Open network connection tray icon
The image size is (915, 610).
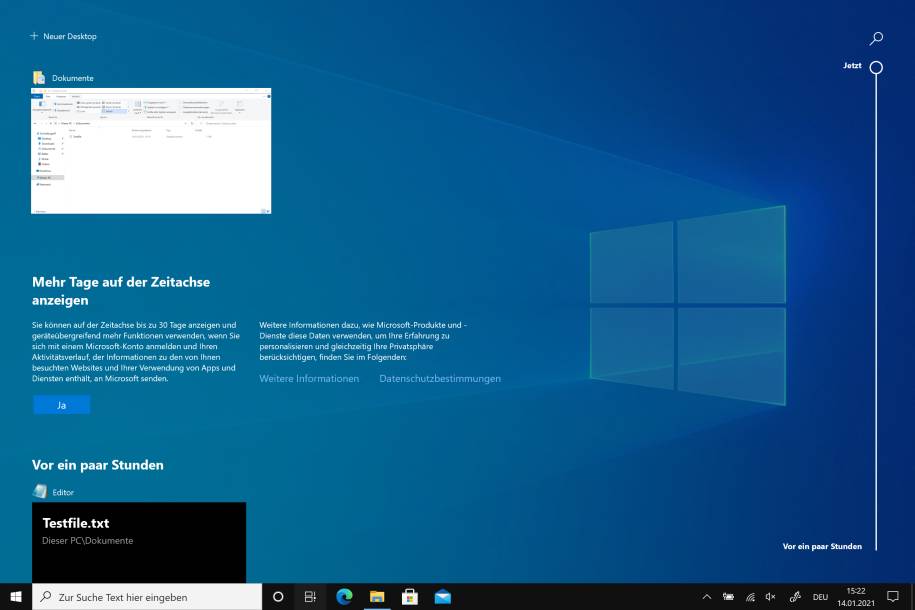pos(750,597)
